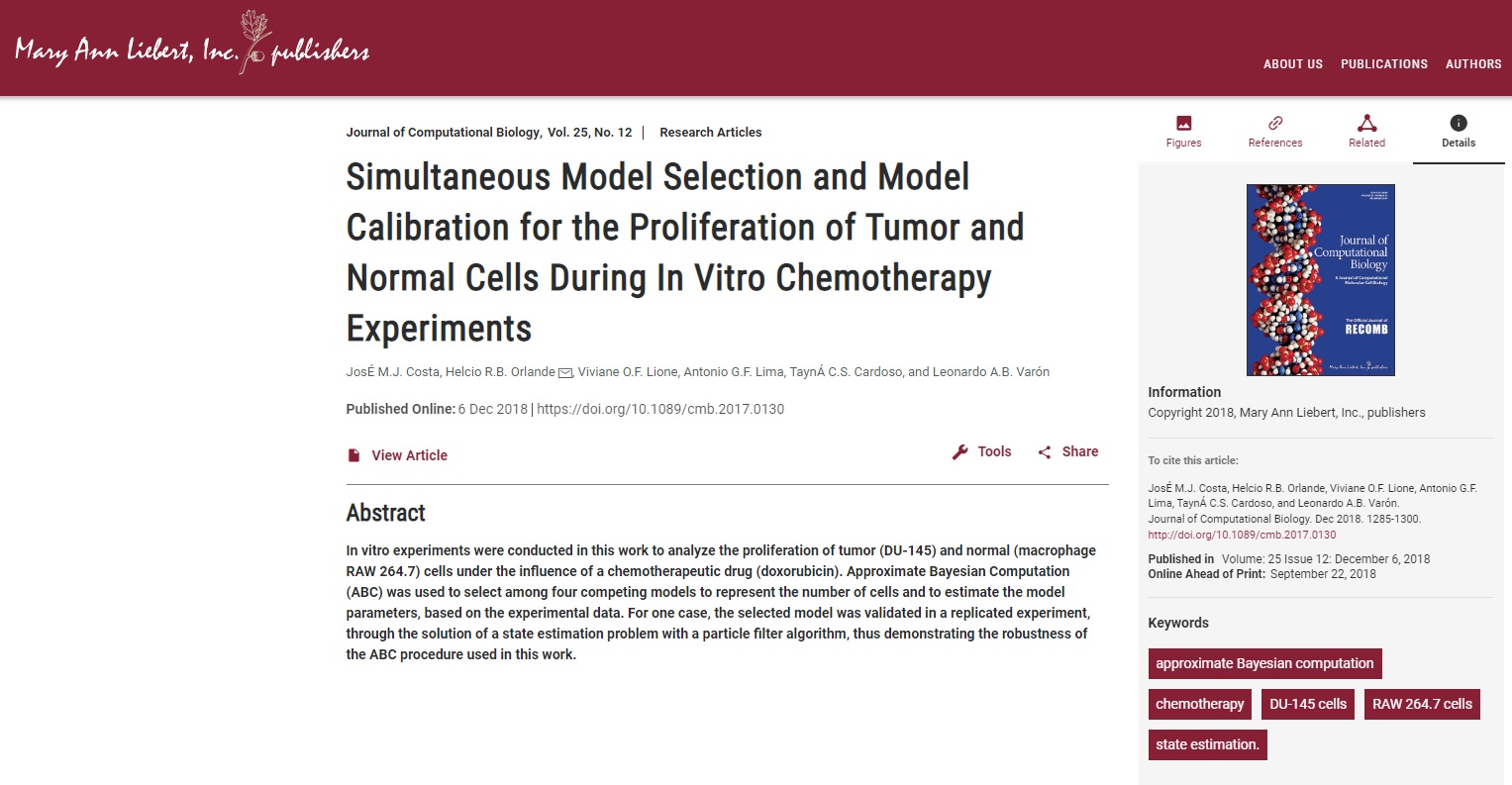Click the Related network icon
1512x785 pixels.
click(x=1366, y=124)
